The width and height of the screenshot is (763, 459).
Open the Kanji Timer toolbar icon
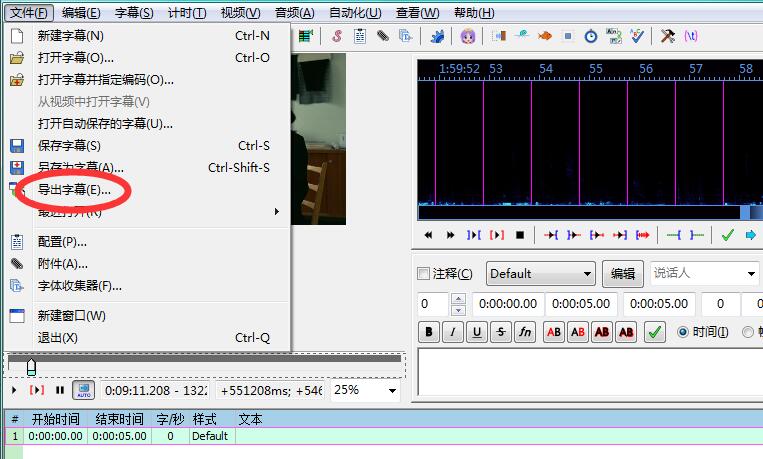tap(614, 36)
